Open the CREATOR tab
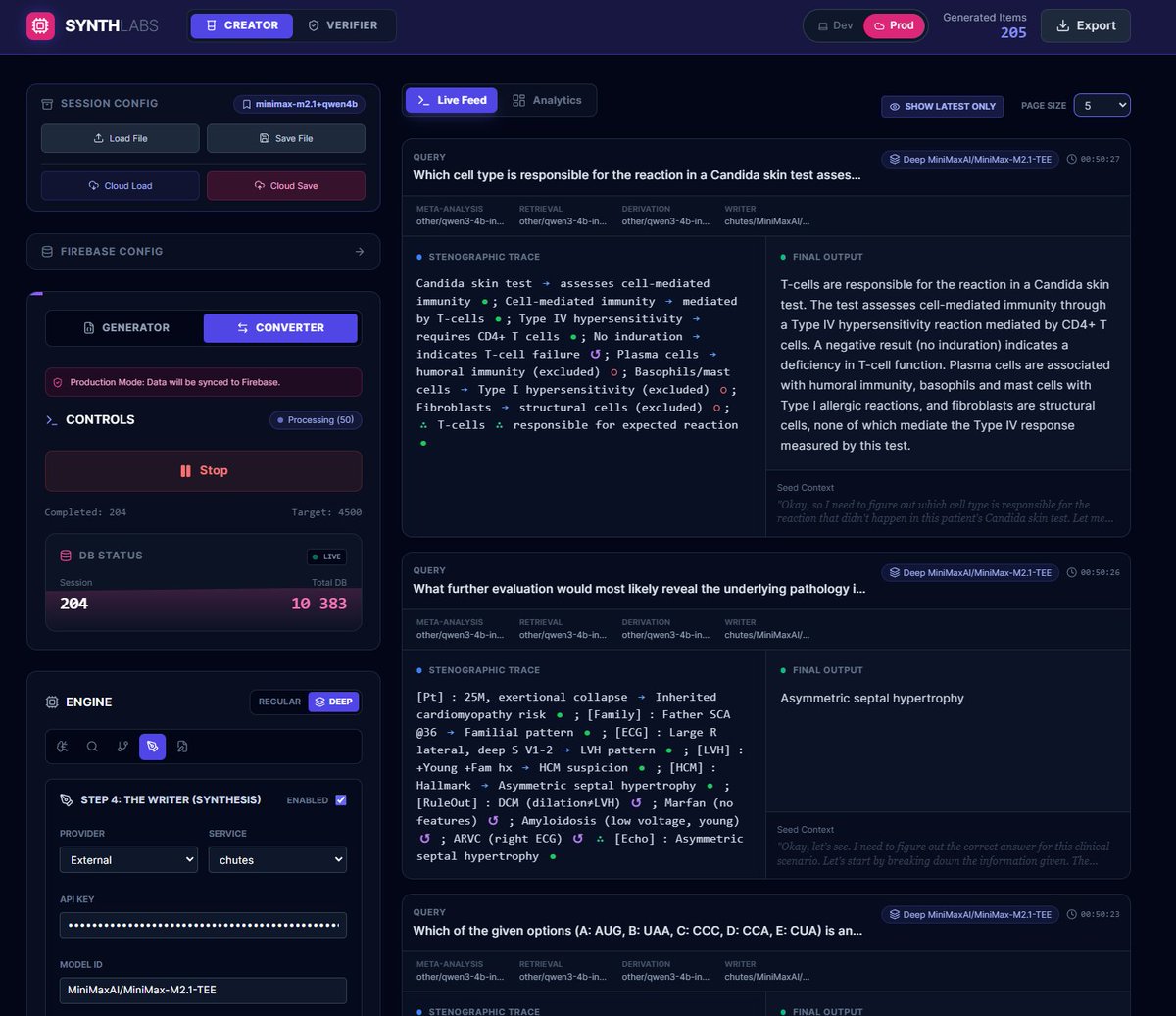The width and height of the screenshot is (1176, 1016). [242, 25]
